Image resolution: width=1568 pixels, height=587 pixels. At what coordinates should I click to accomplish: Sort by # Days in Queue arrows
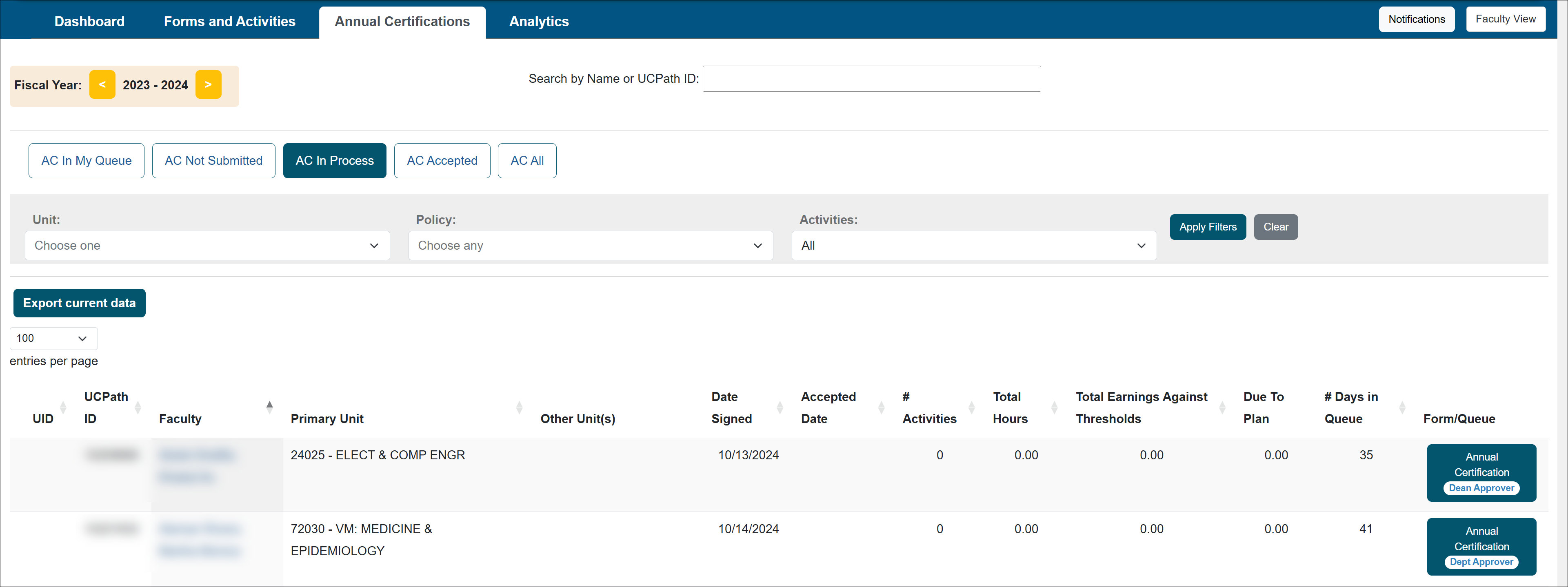pyautogui.click(x=1402, y=408)
